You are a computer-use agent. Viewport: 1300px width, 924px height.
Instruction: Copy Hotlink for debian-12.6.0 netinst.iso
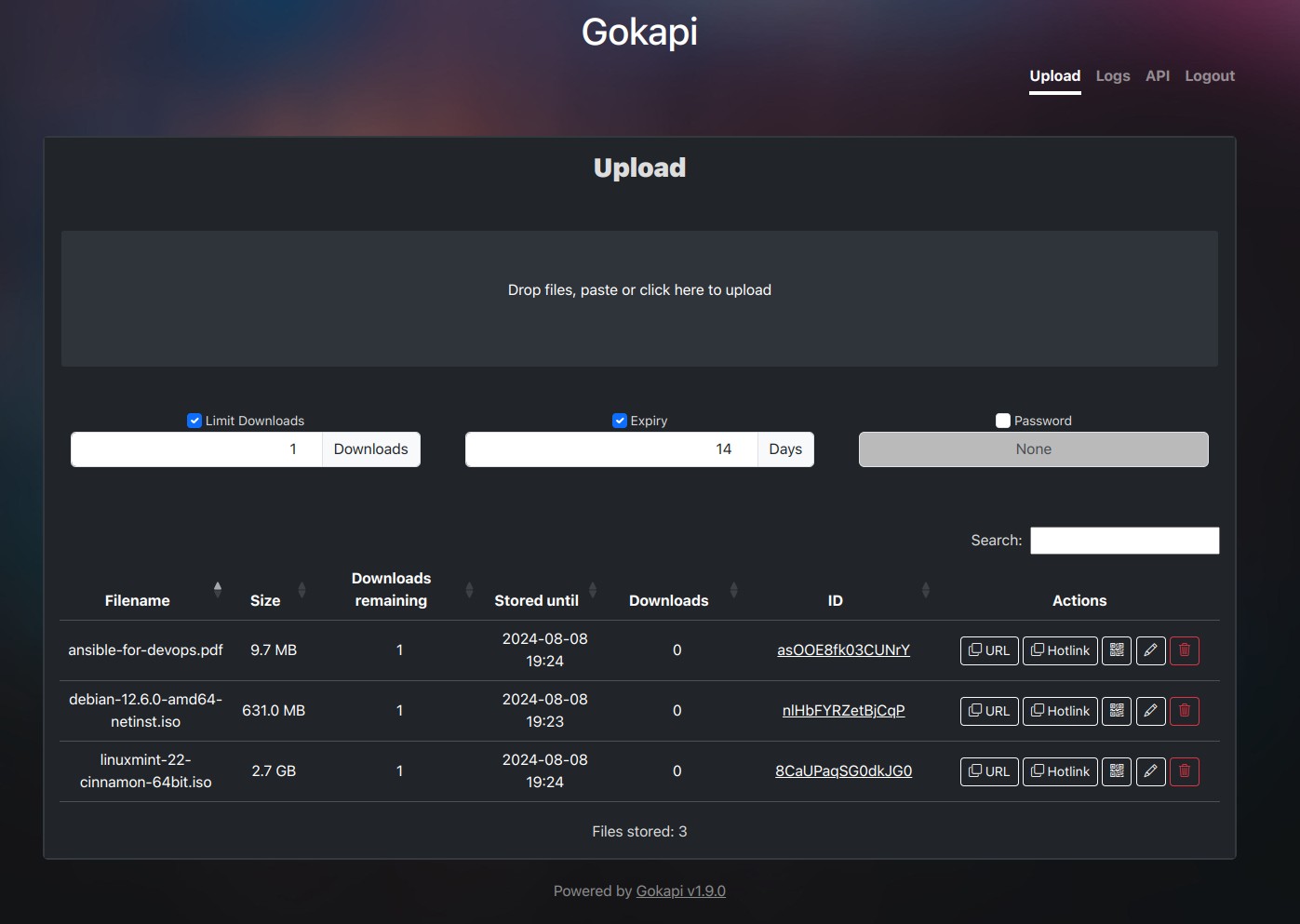pos(1060,711)
